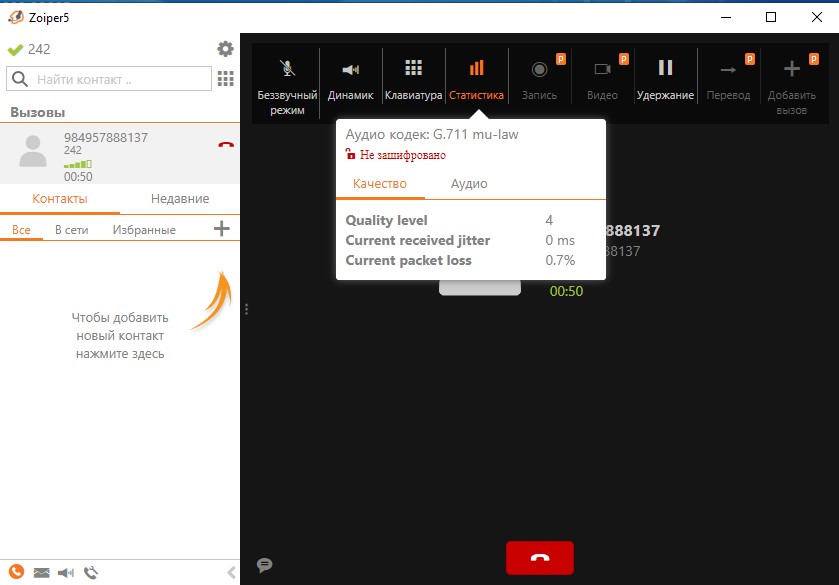The width and height of the screenshot is (839, 585).
Task: Click the panel splitter dots handle
Action: click(x=246, y=309)
